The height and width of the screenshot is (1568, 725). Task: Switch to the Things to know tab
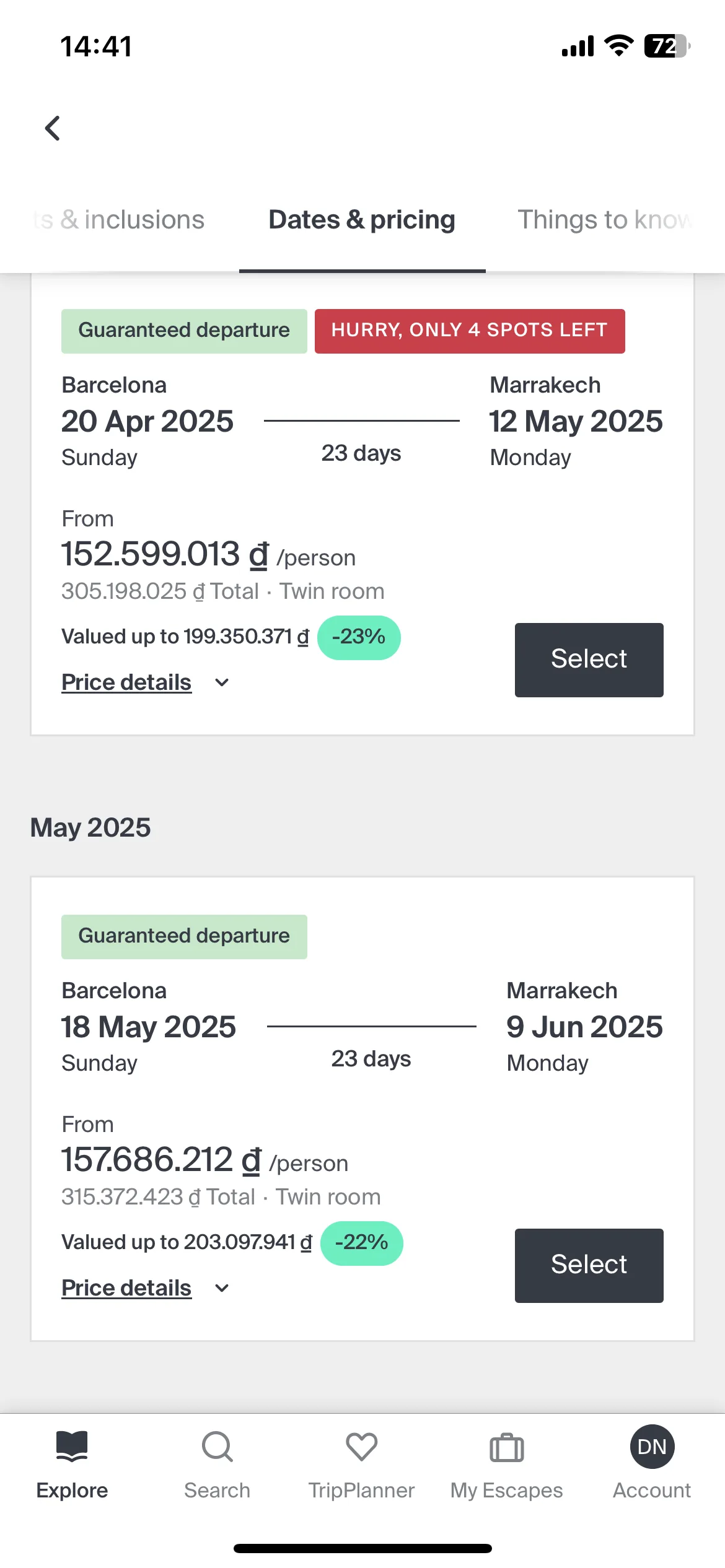[x=605, y=220]
